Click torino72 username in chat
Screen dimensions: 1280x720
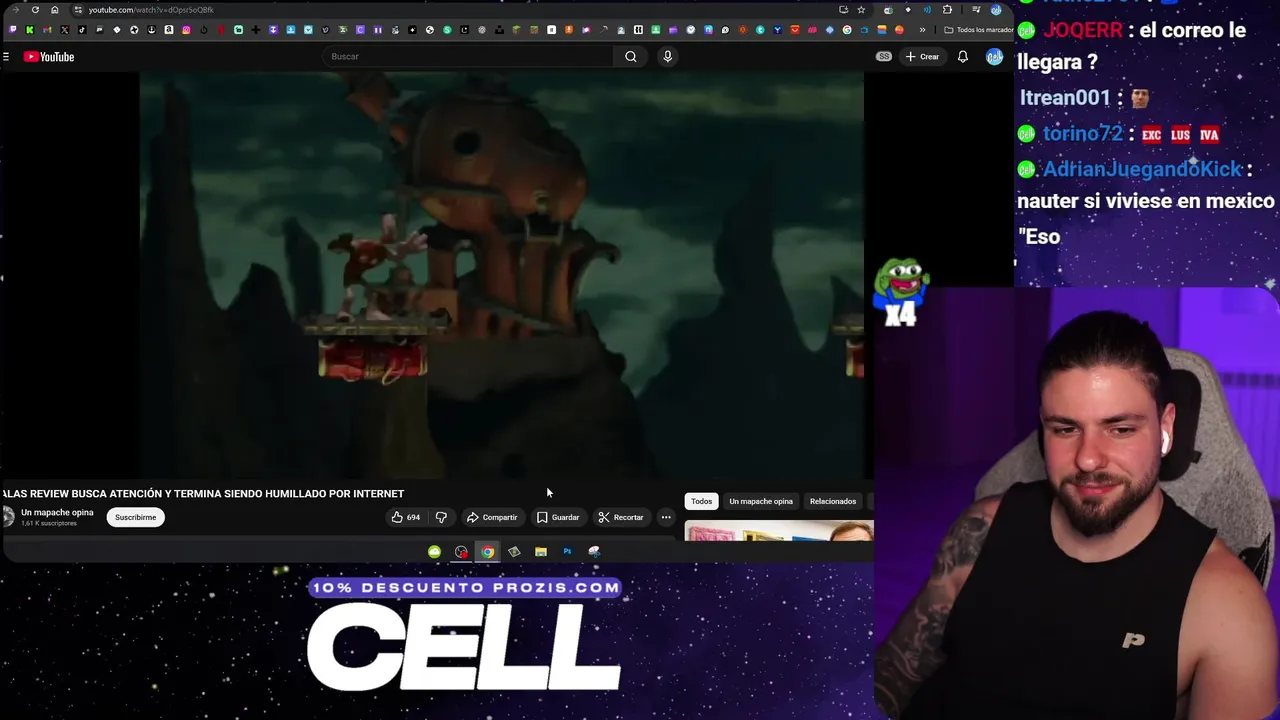(x=1083, y=133)
